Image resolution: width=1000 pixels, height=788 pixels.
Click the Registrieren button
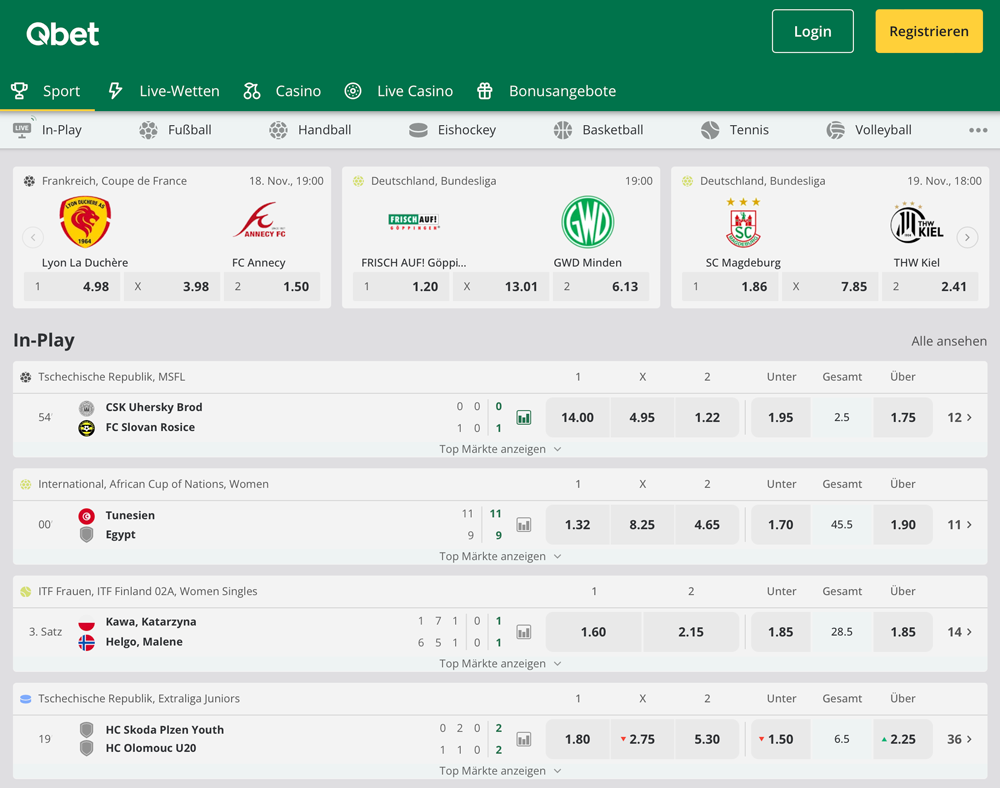[929, 31]
